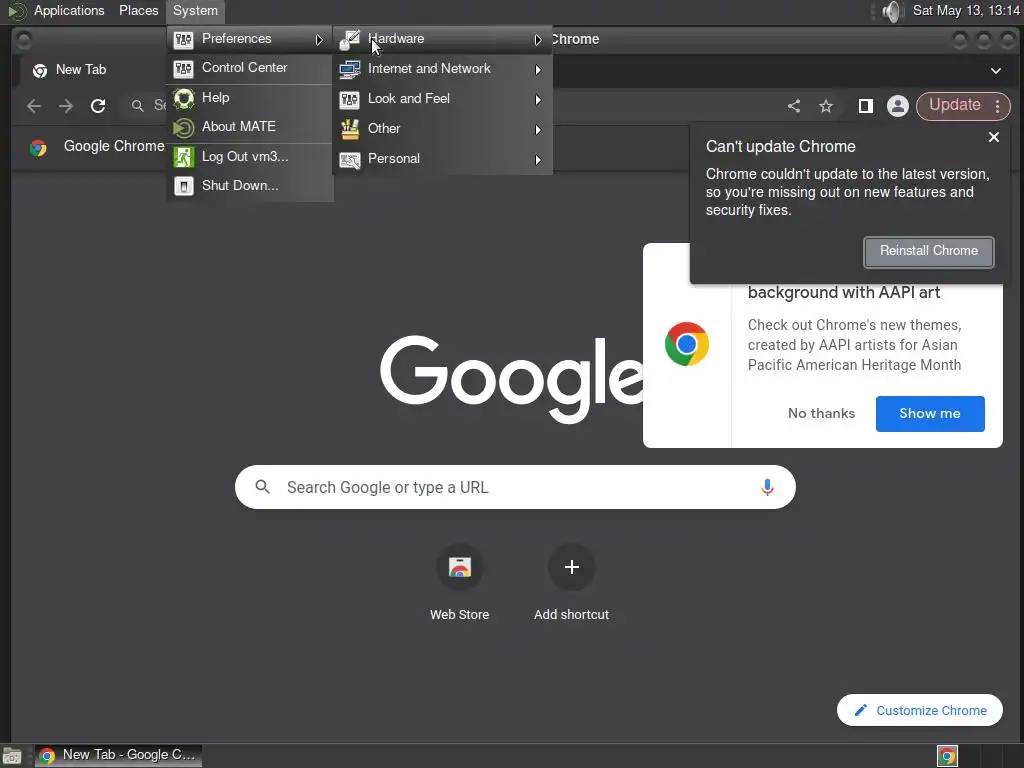Open Internet and Network submenu

click(x=443, y=69)
